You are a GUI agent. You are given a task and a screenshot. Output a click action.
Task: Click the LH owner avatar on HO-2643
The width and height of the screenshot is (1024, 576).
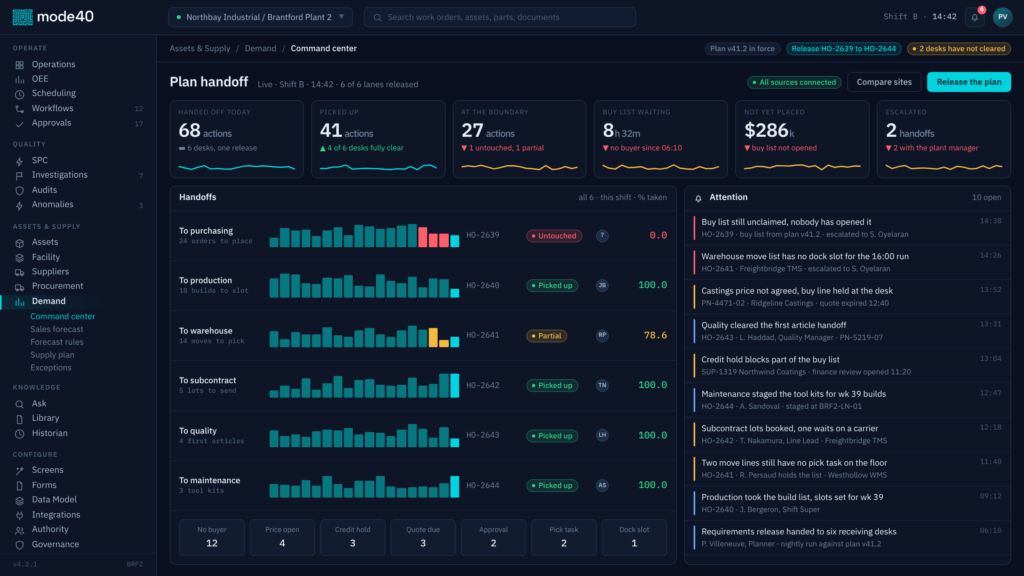(602, 435)
